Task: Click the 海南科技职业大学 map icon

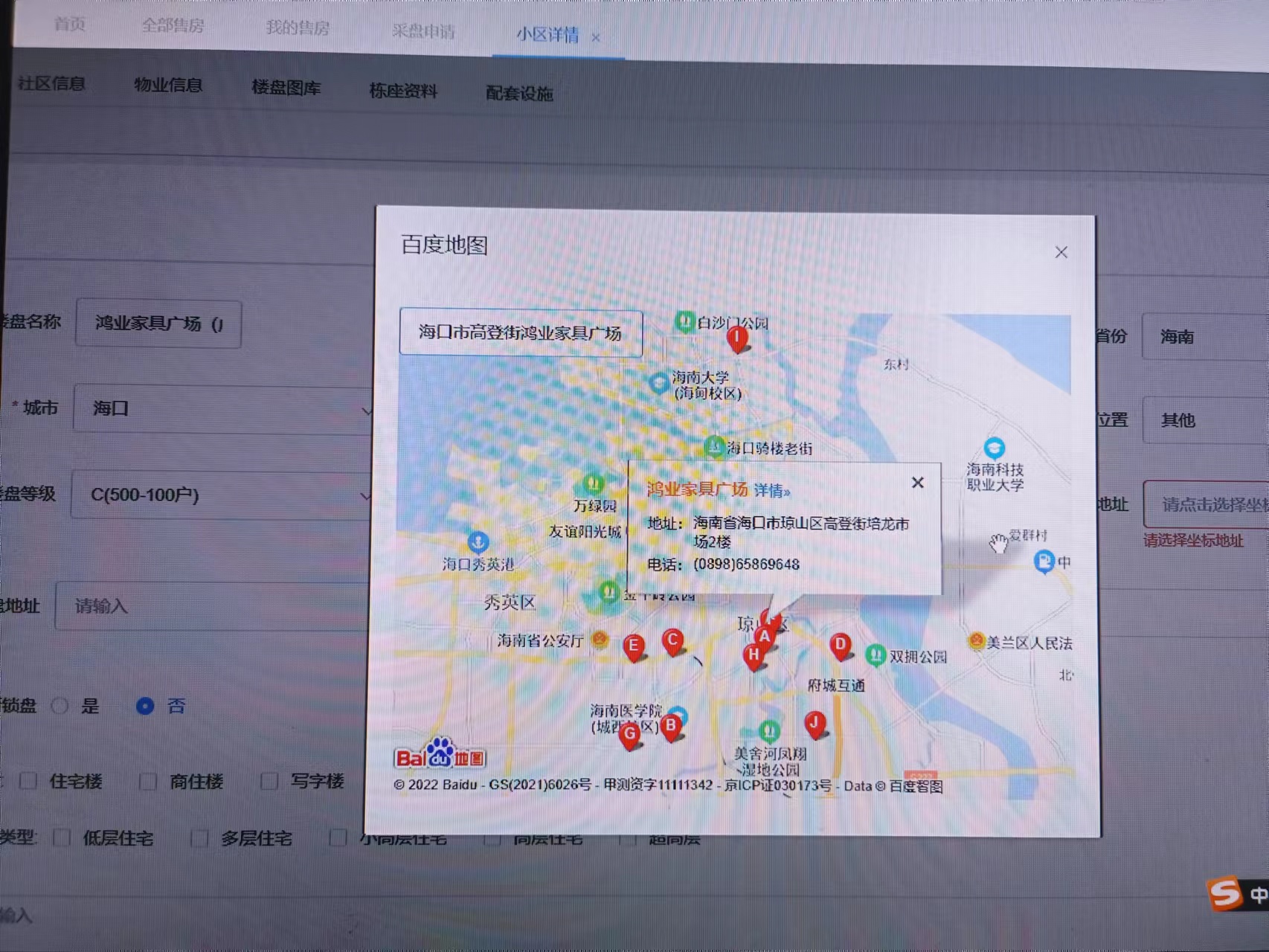Action: (994, 448)
